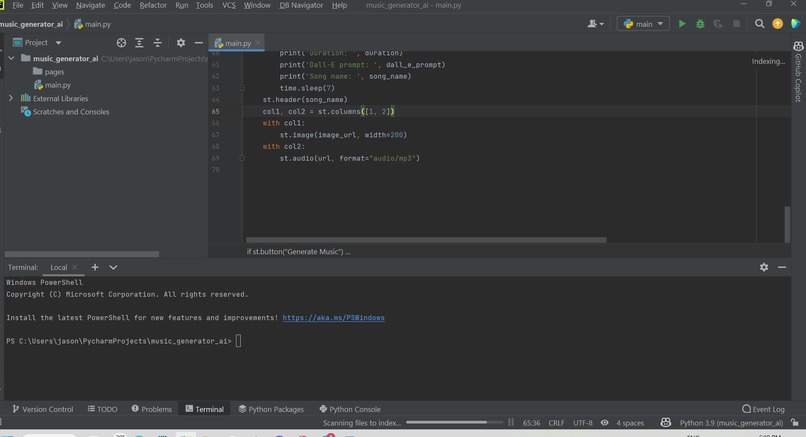
Task: Open Terminal settings gear icon
Action: pos(764,267)
